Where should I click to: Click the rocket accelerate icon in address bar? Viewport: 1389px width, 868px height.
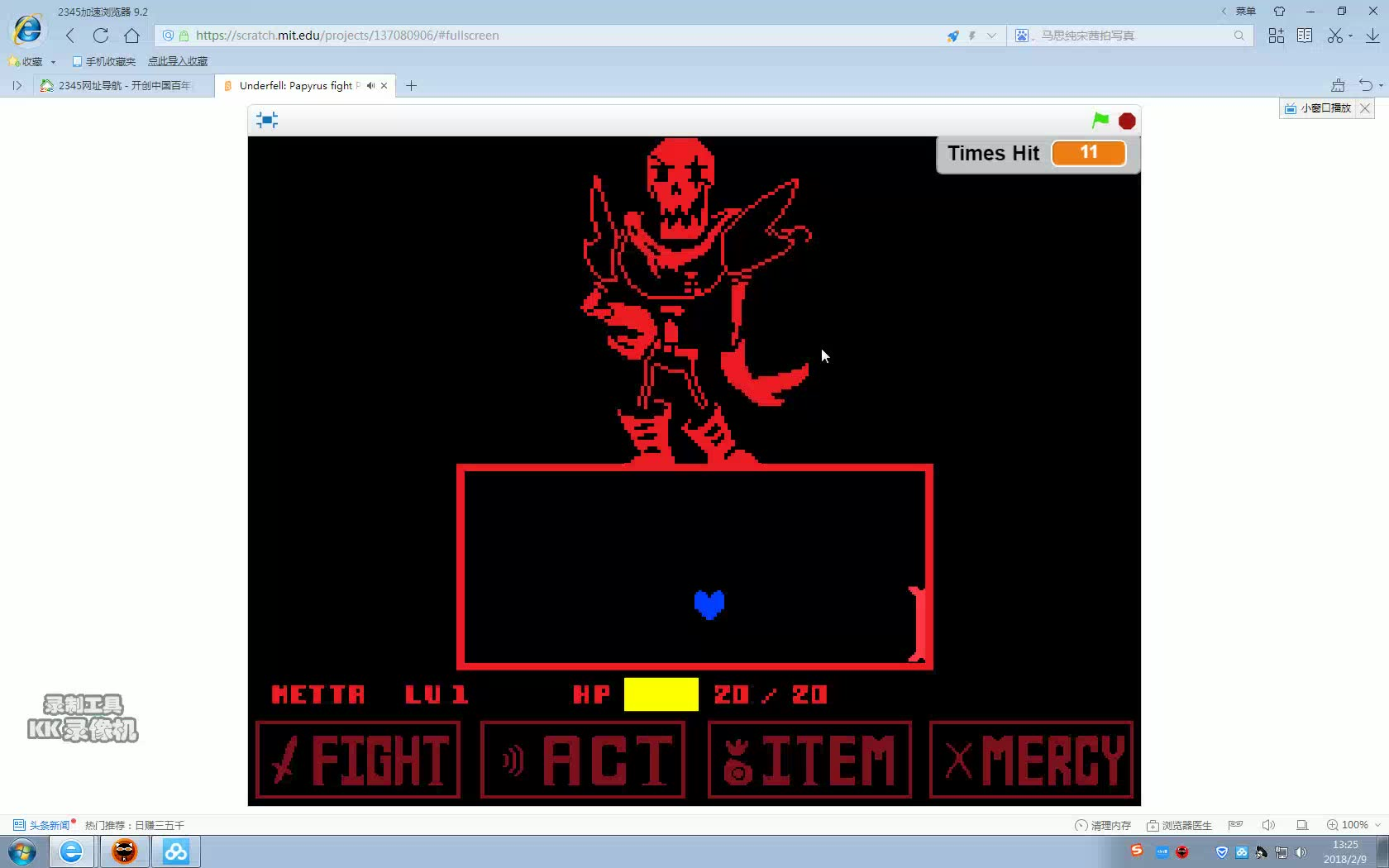click(953, 36)
